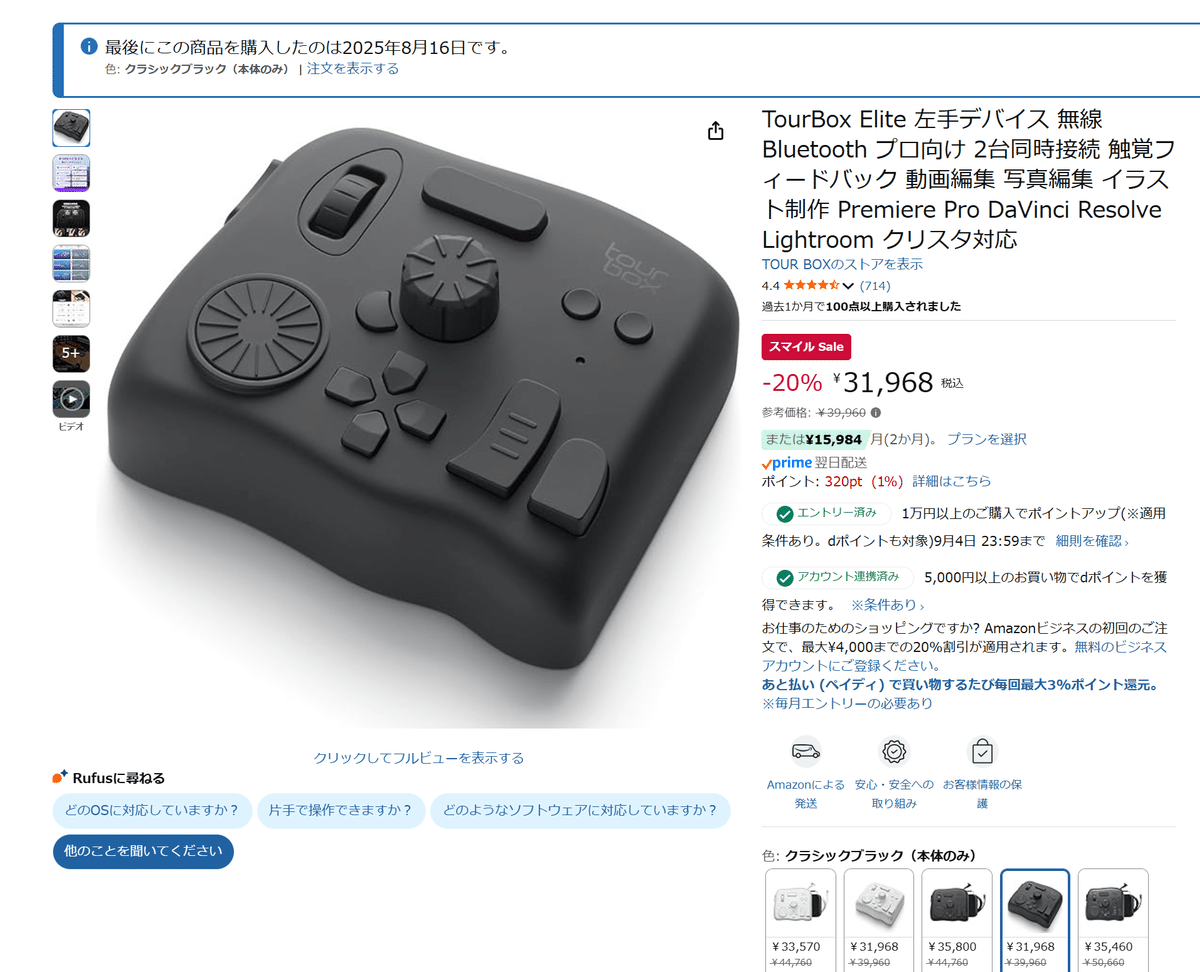Click the Amazonによる発送 truck icon
Image resolution: width=1200 pixels, height=972 pixels.
click(805, 751)
